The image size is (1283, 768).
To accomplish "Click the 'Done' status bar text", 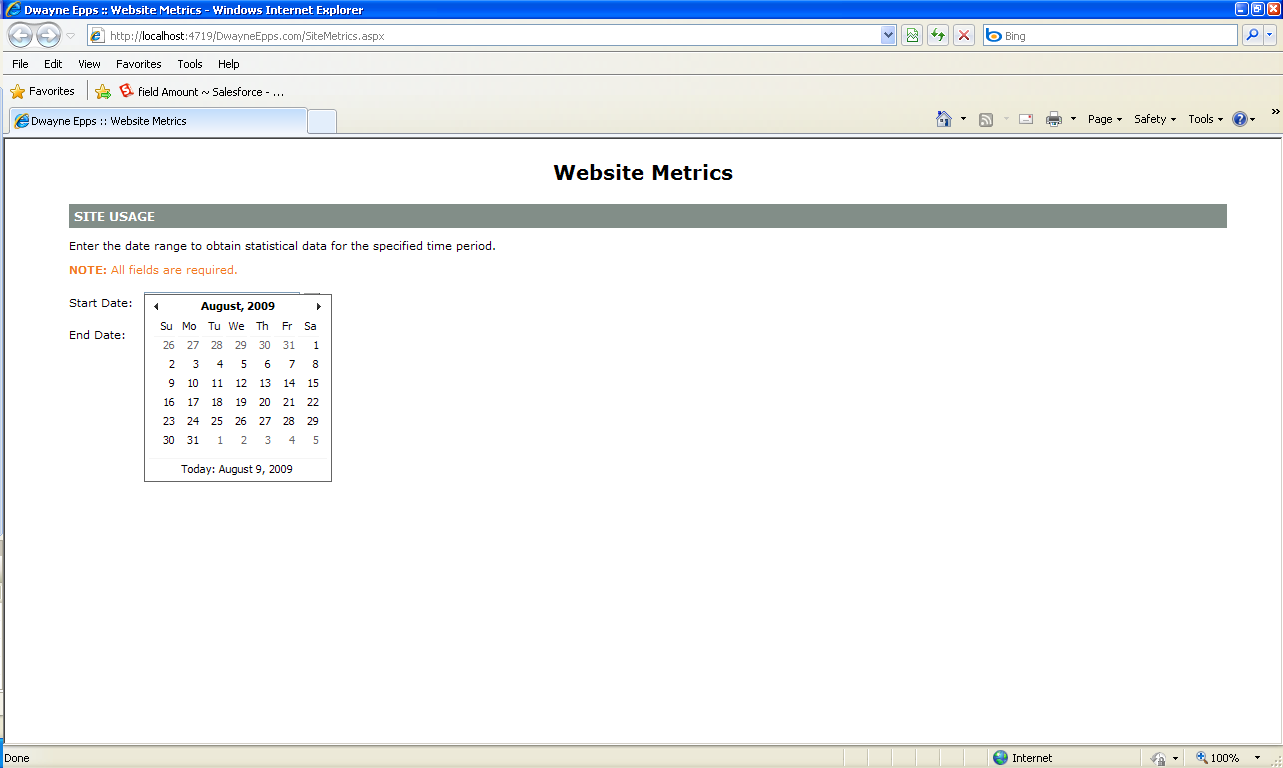I will [17, 758].
